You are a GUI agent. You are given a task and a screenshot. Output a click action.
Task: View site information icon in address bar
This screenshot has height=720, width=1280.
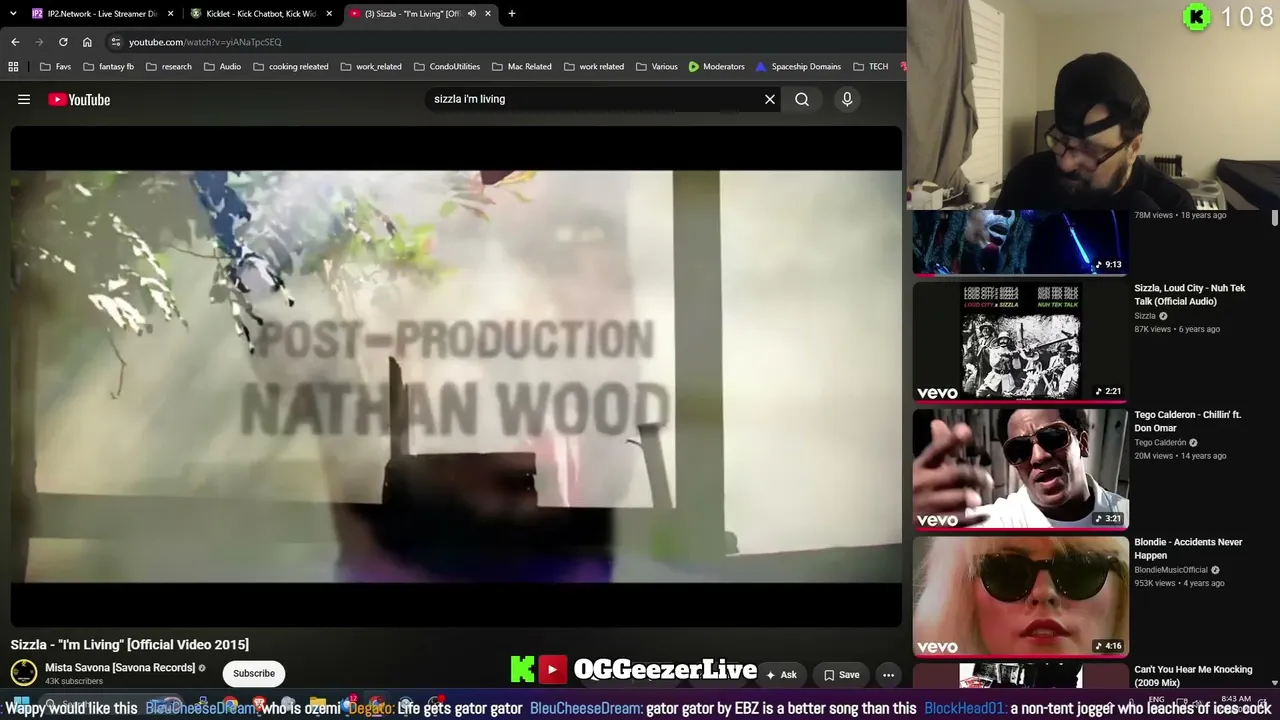pyautogui.click(x=116, y=42)
